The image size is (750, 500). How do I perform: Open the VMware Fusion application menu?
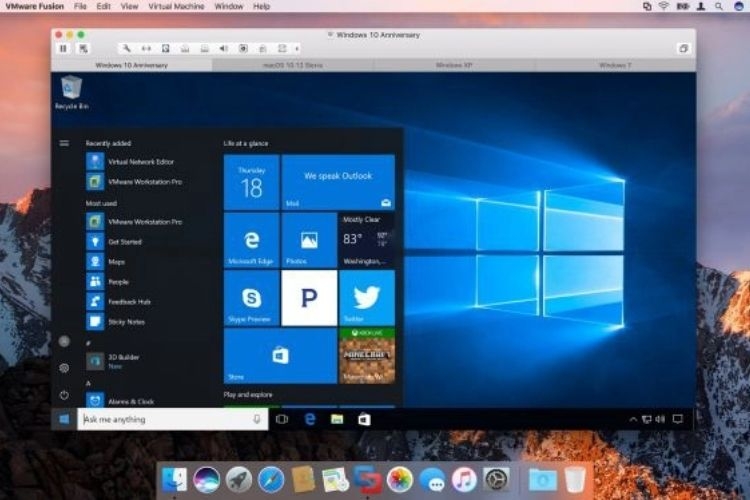coord(34,6)
